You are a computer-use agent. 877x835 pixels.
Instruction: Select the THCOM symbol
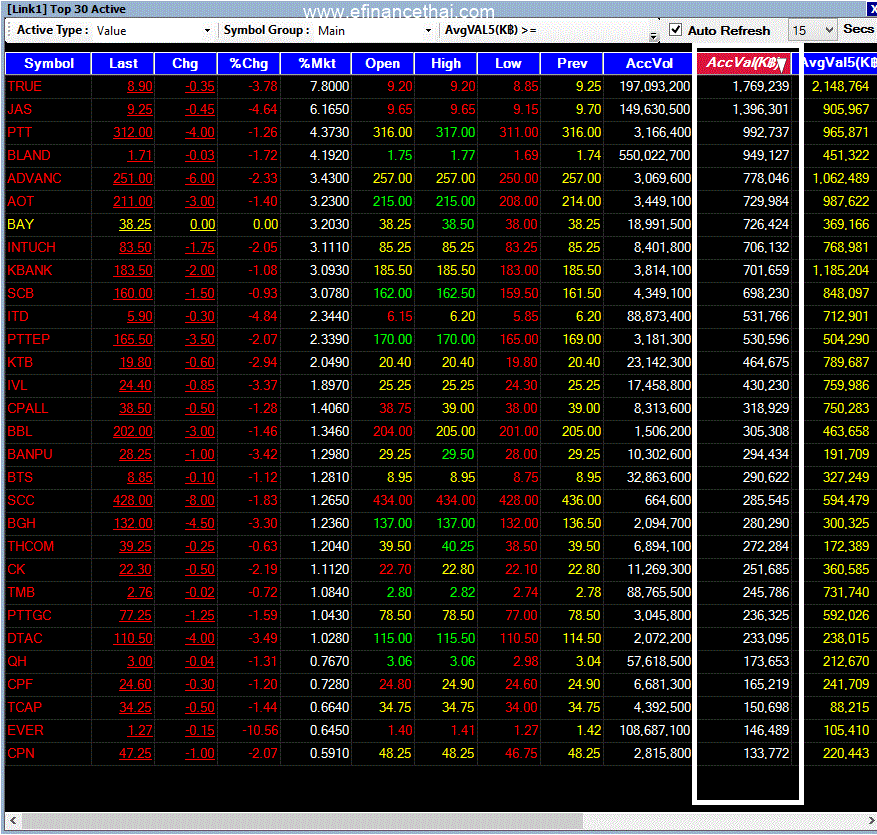[x=31, y=546]
